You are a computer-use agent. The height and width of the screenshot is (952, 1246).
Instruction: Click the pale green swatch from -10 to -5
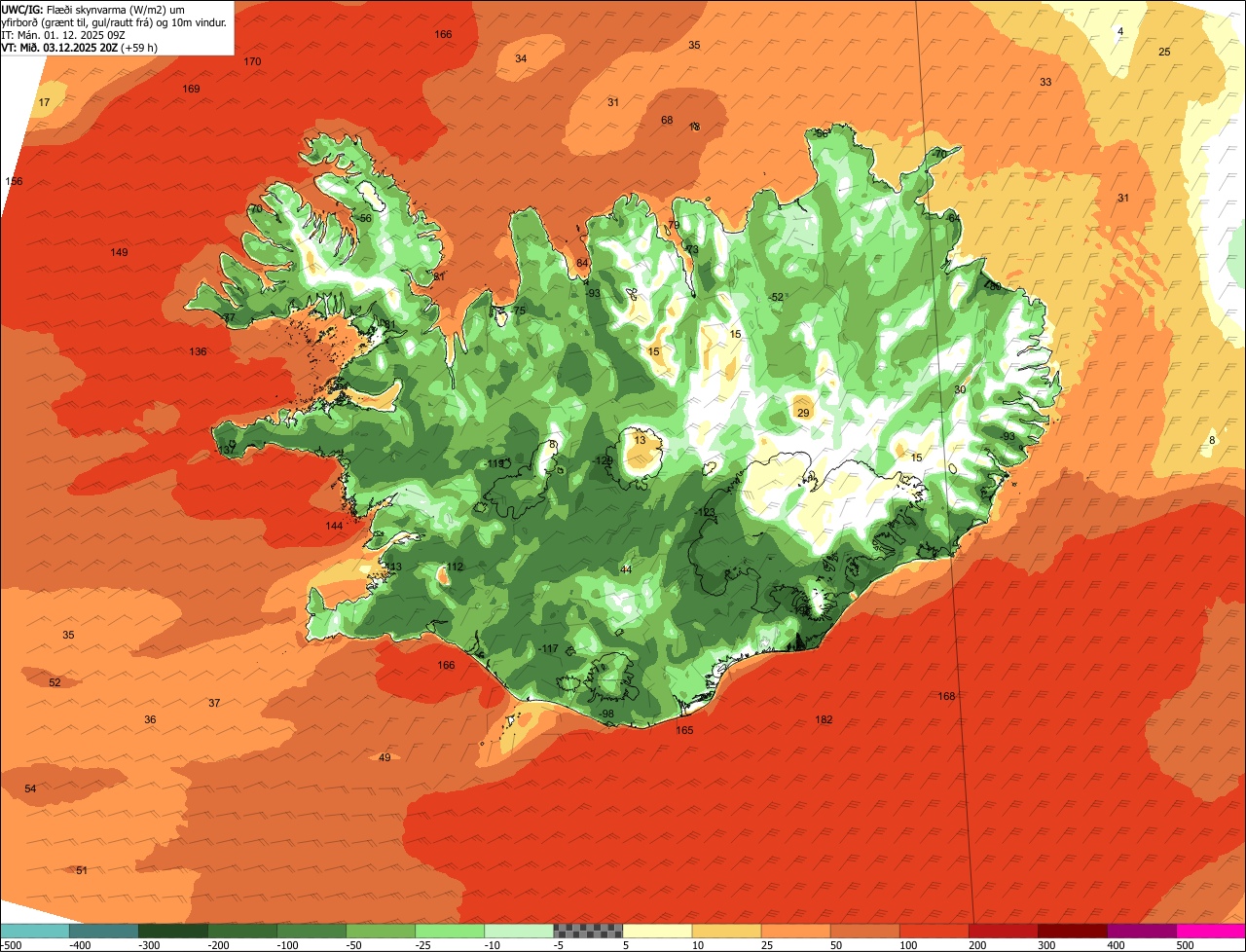[519, 931]
